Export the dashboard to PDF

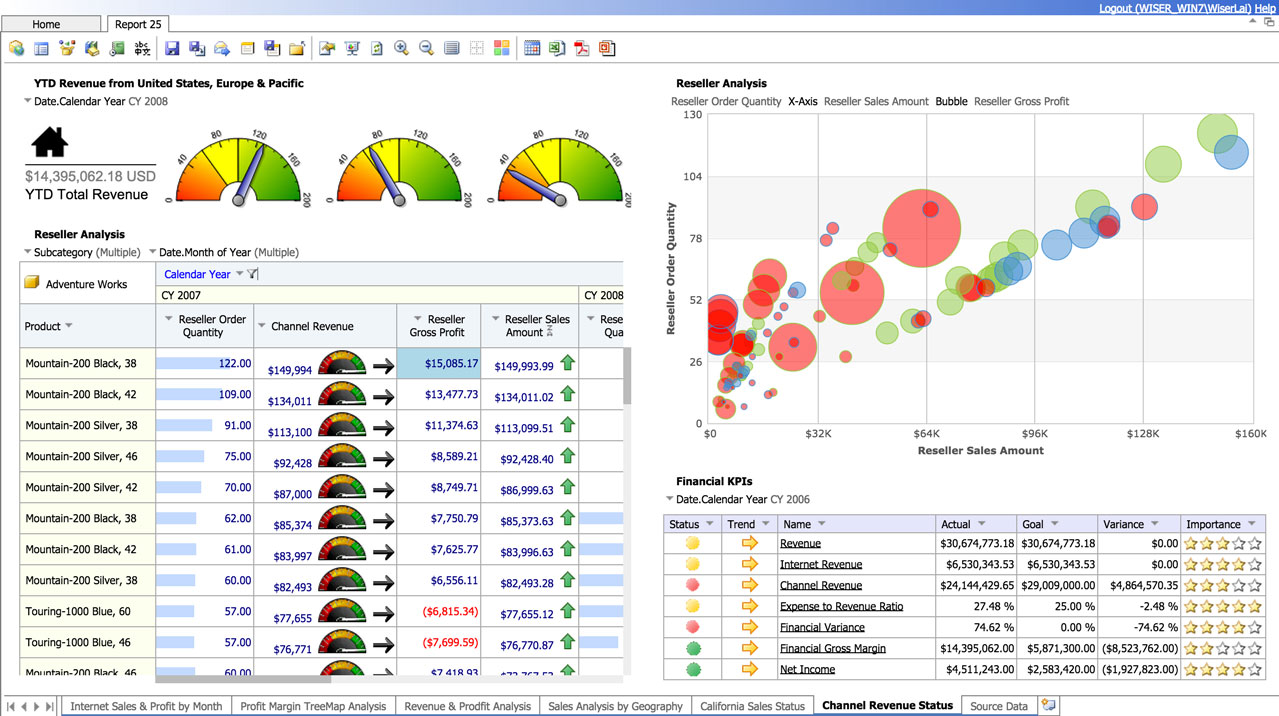click(583, 47)
